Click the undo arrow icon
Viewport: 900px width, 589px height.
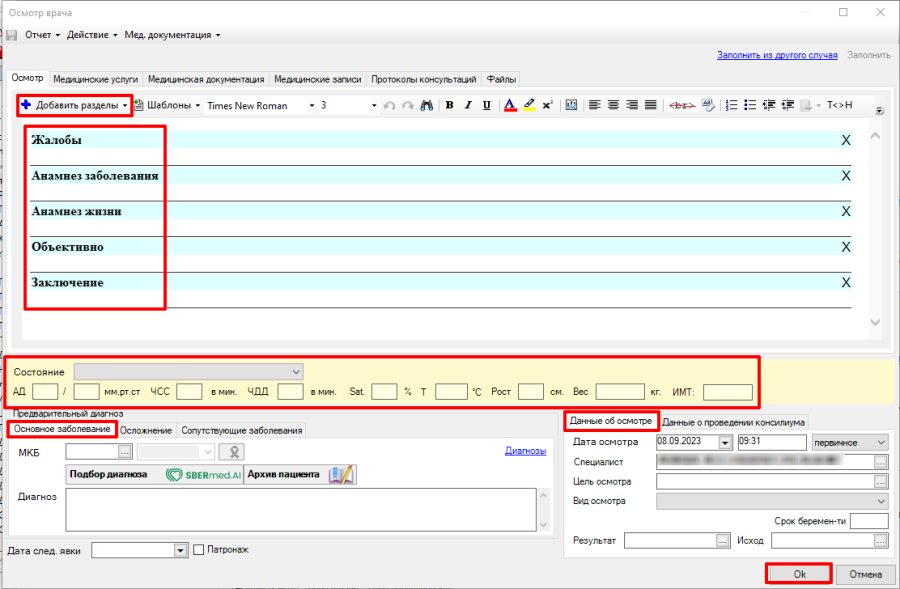tap(389, 106)
